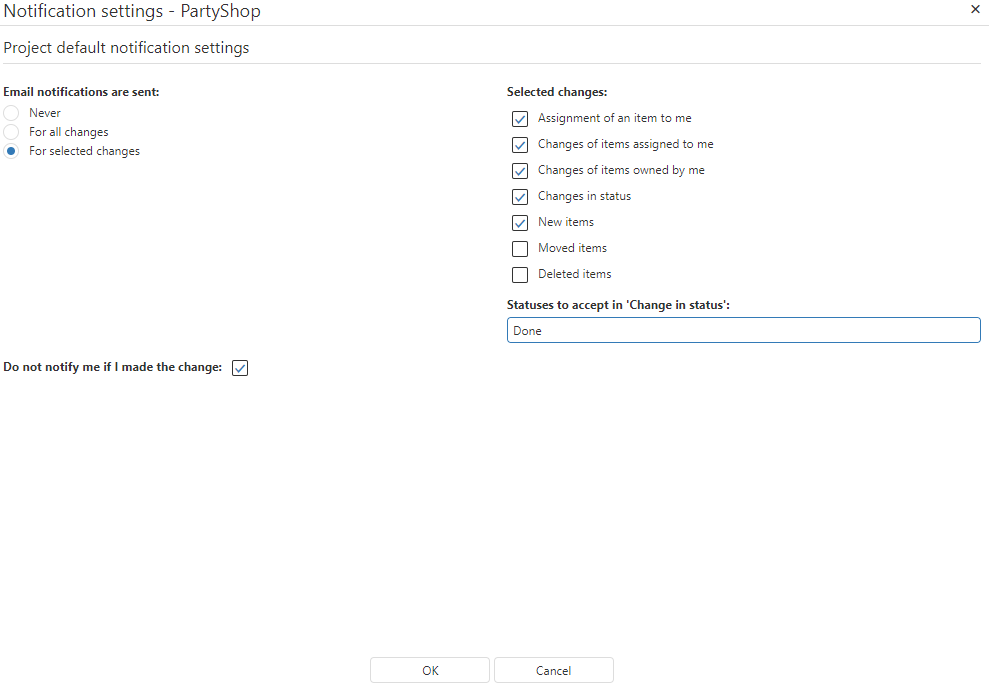Uncheck Do not notify me checkbox
989x691 pixels.
240,368
